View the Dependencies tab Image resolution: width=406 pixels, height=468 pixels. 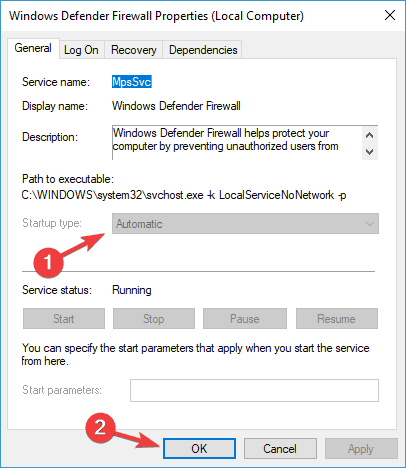click(203, 50)
